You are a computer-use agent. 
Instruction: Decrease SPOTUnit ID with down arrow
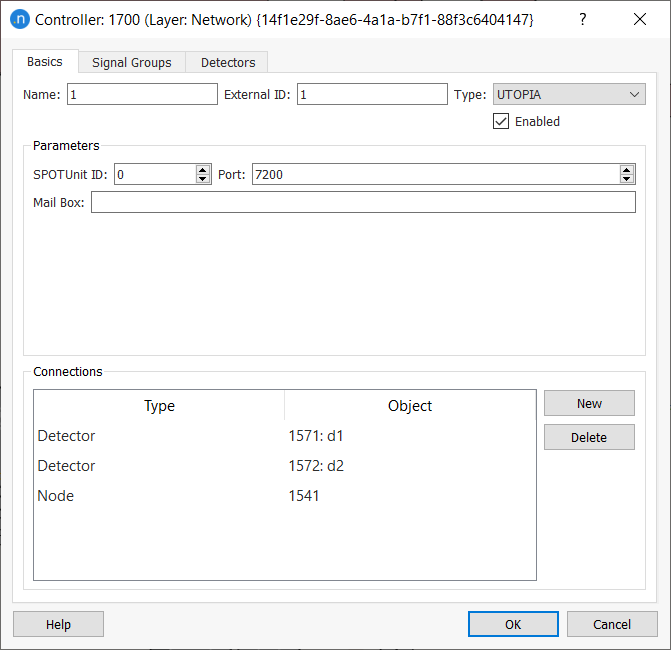click(204, 179)
